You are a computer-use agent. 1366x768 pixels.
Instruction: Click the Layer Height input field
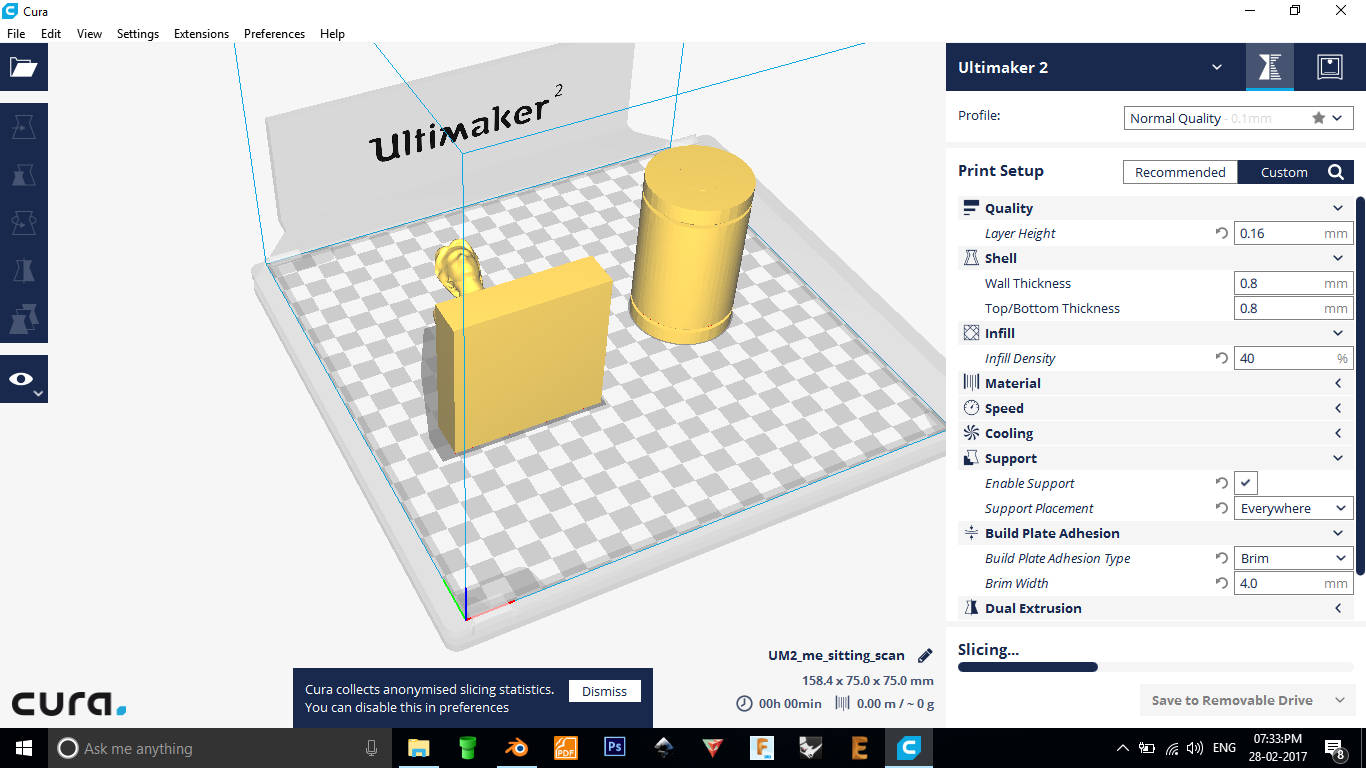1293,233
